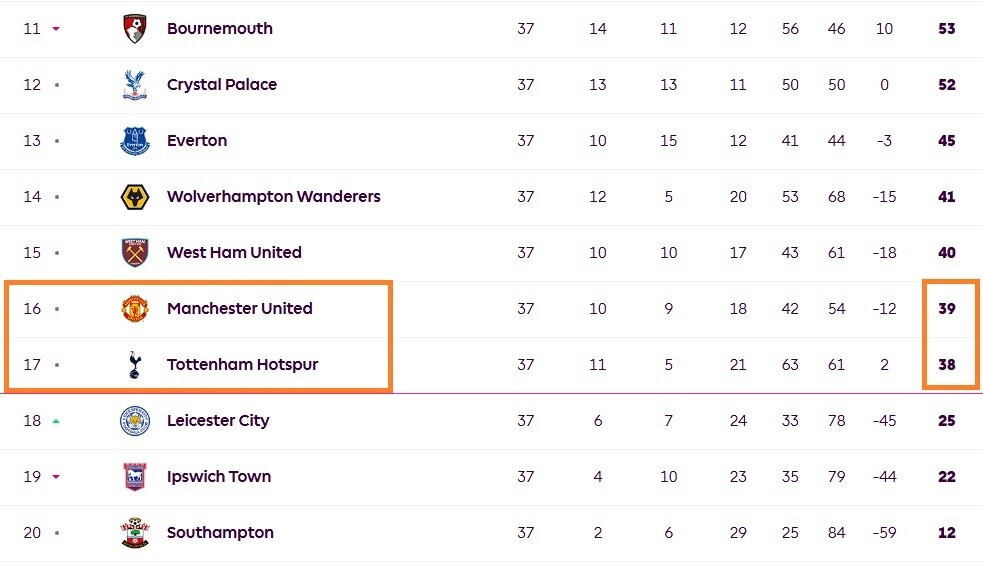Open the Manchester United team link

pos(240,309)
